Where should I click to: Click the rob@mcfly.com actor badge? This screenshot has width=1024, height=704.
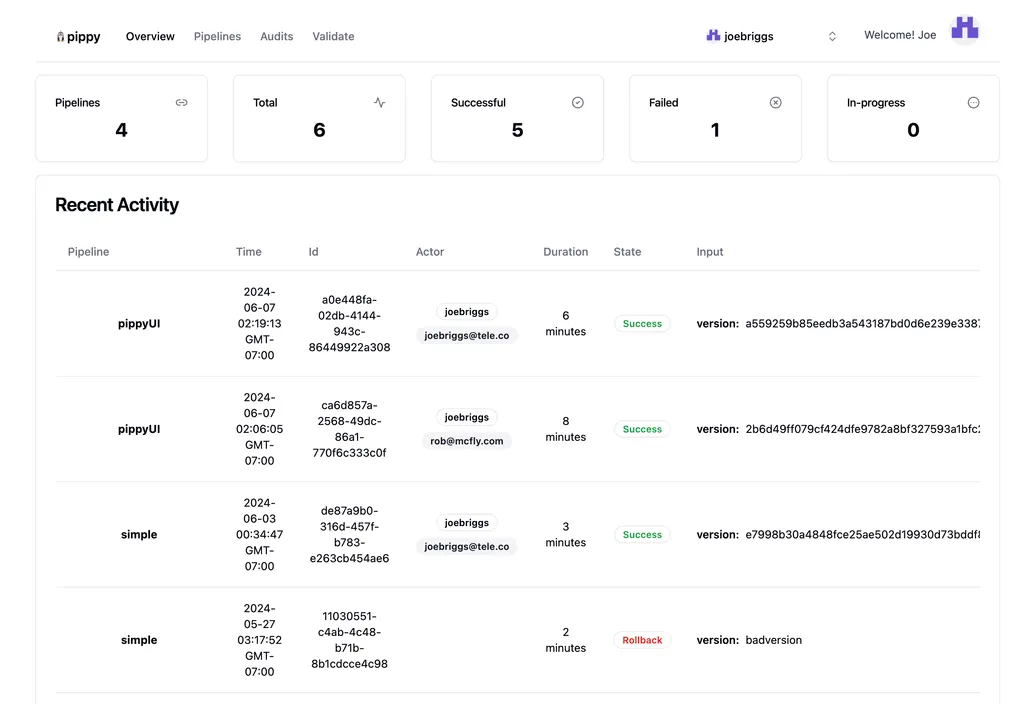pos(466,441)
